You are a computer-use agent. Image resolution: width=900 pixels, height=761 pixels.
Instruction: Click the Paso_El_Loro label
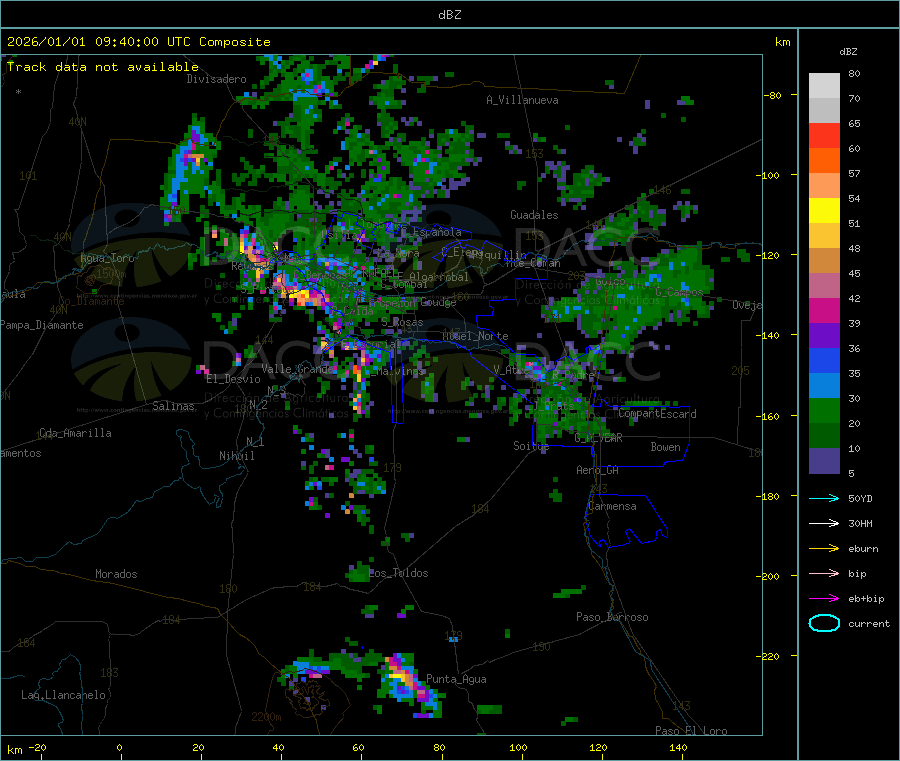point(692,731)
